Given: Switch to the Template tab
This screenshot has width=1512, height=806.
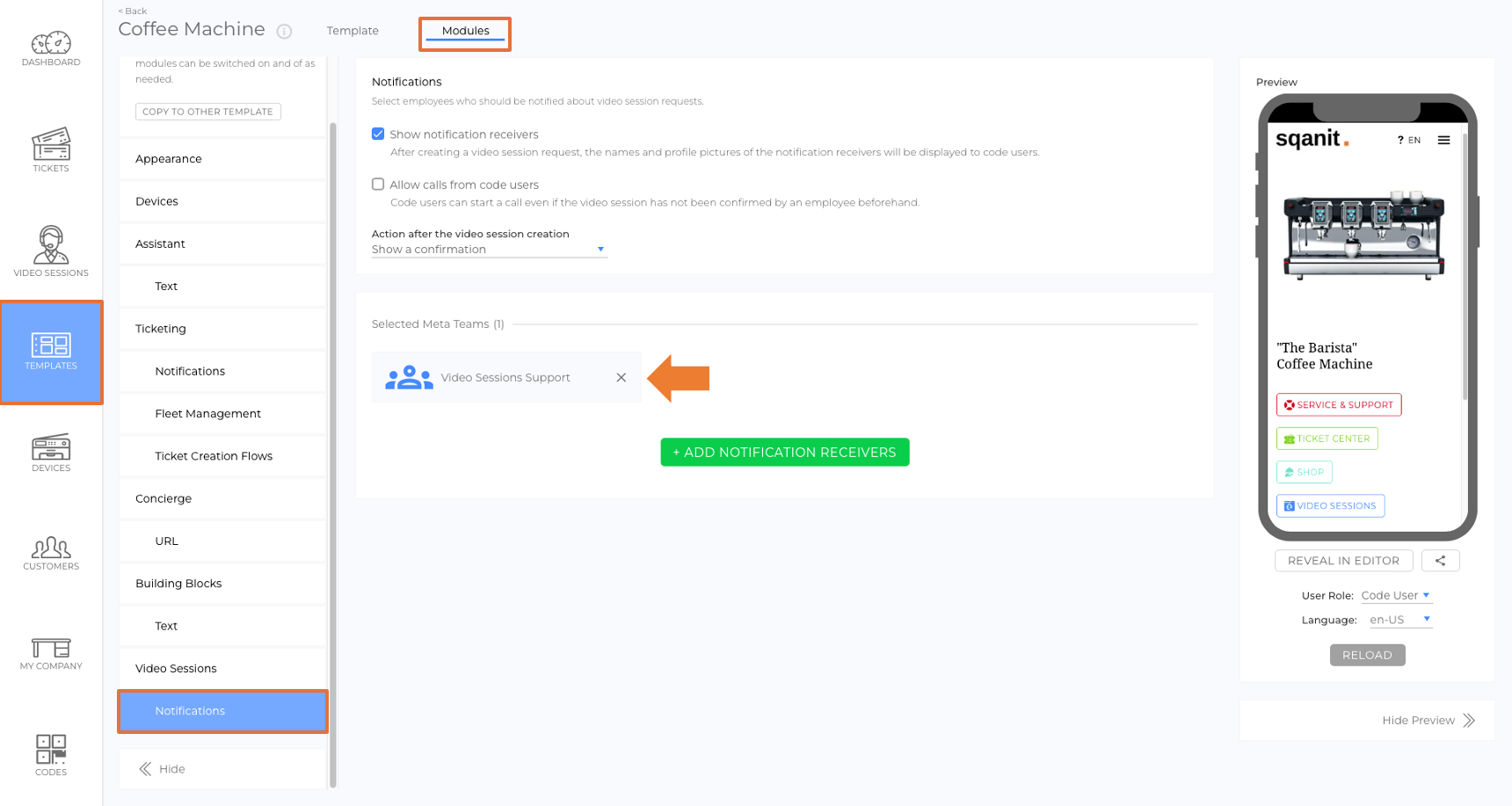Looking at the screenshot, I should pos(353,31).
